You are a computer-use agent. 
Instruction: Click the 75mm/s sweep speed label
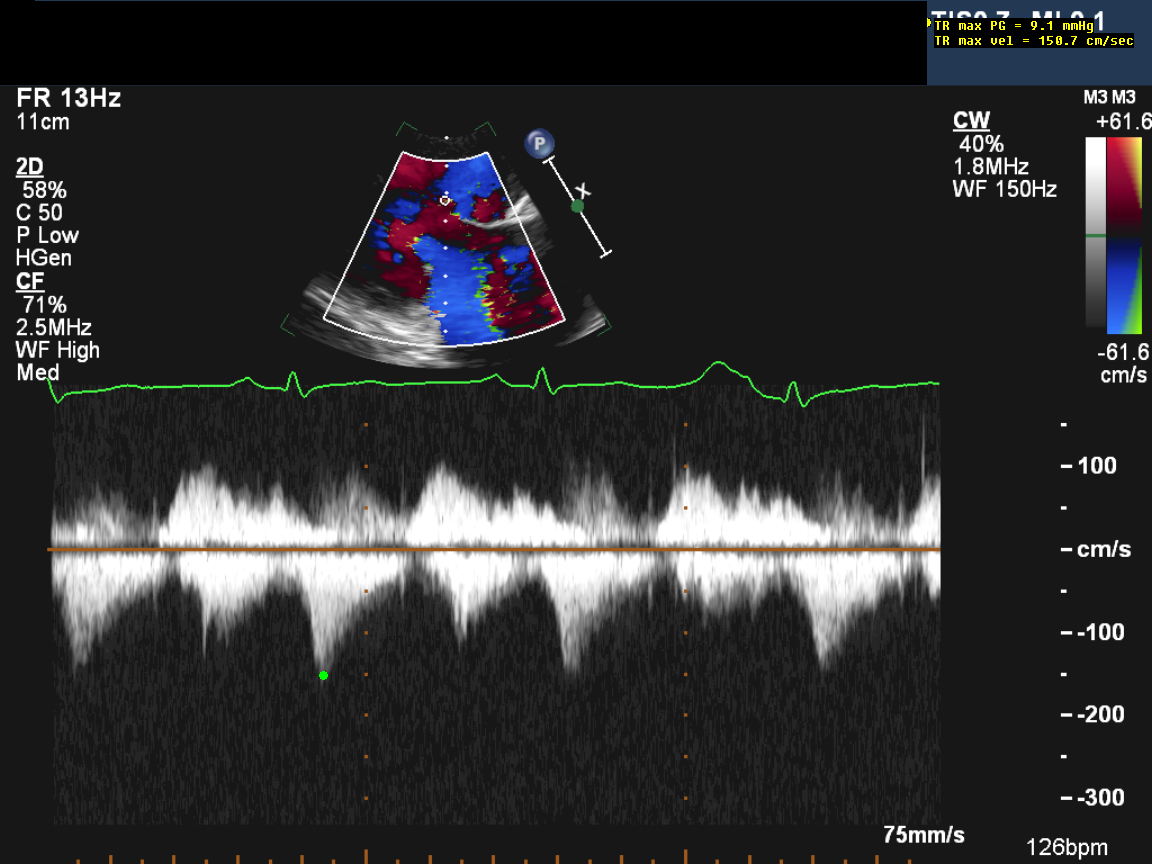[x=924, y=834]
